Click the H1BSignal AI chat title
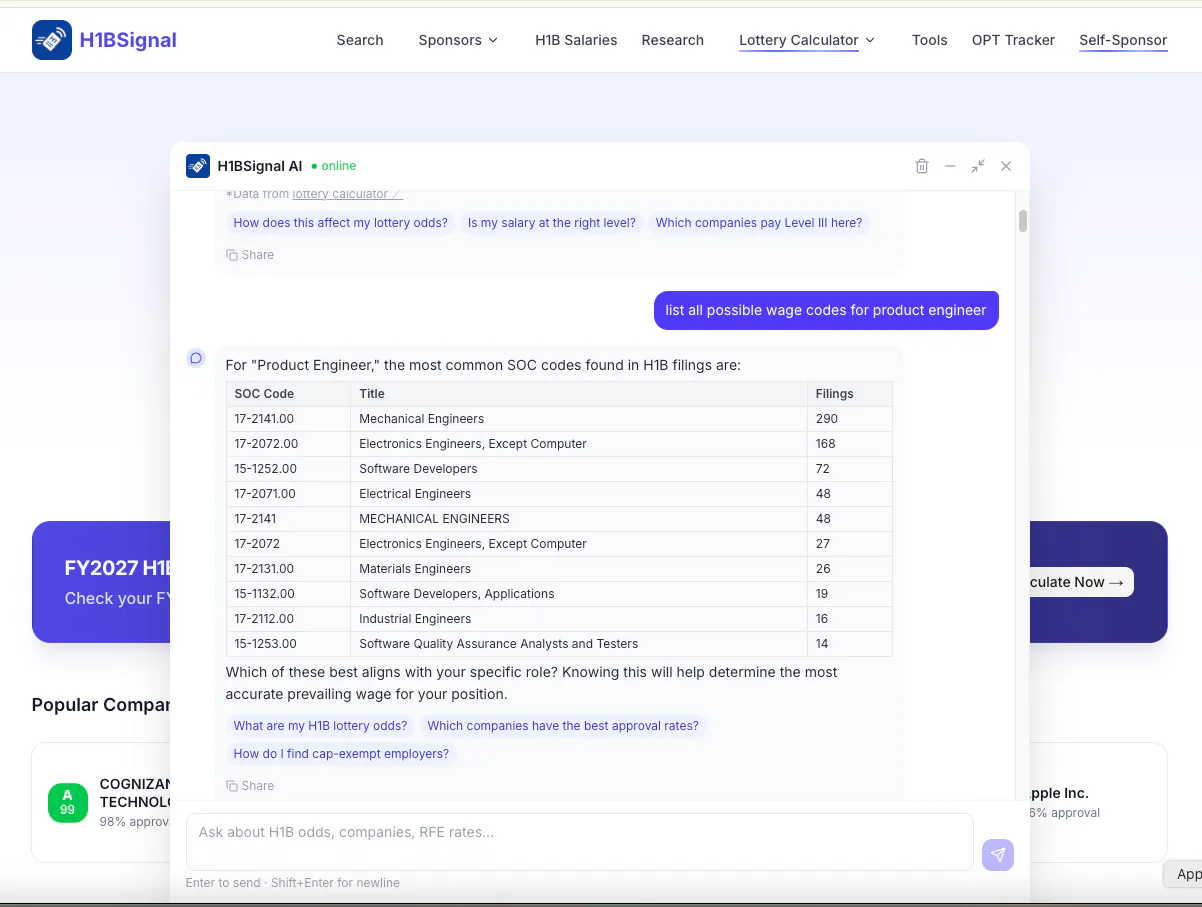1202x907 pixels. pos(260,166)
